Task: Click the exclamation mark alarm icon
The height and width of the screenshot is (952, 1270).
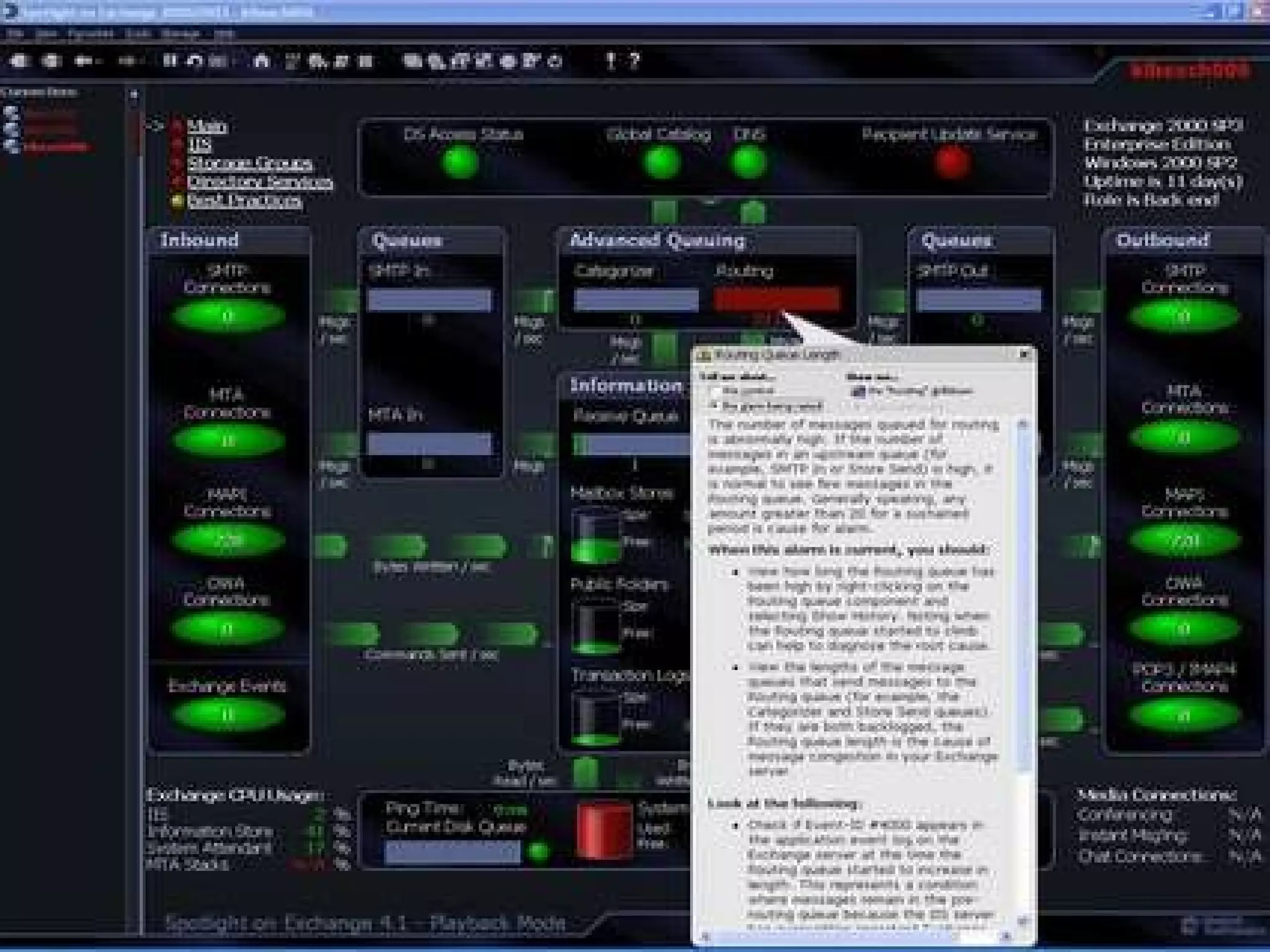Action: [611, 61]
